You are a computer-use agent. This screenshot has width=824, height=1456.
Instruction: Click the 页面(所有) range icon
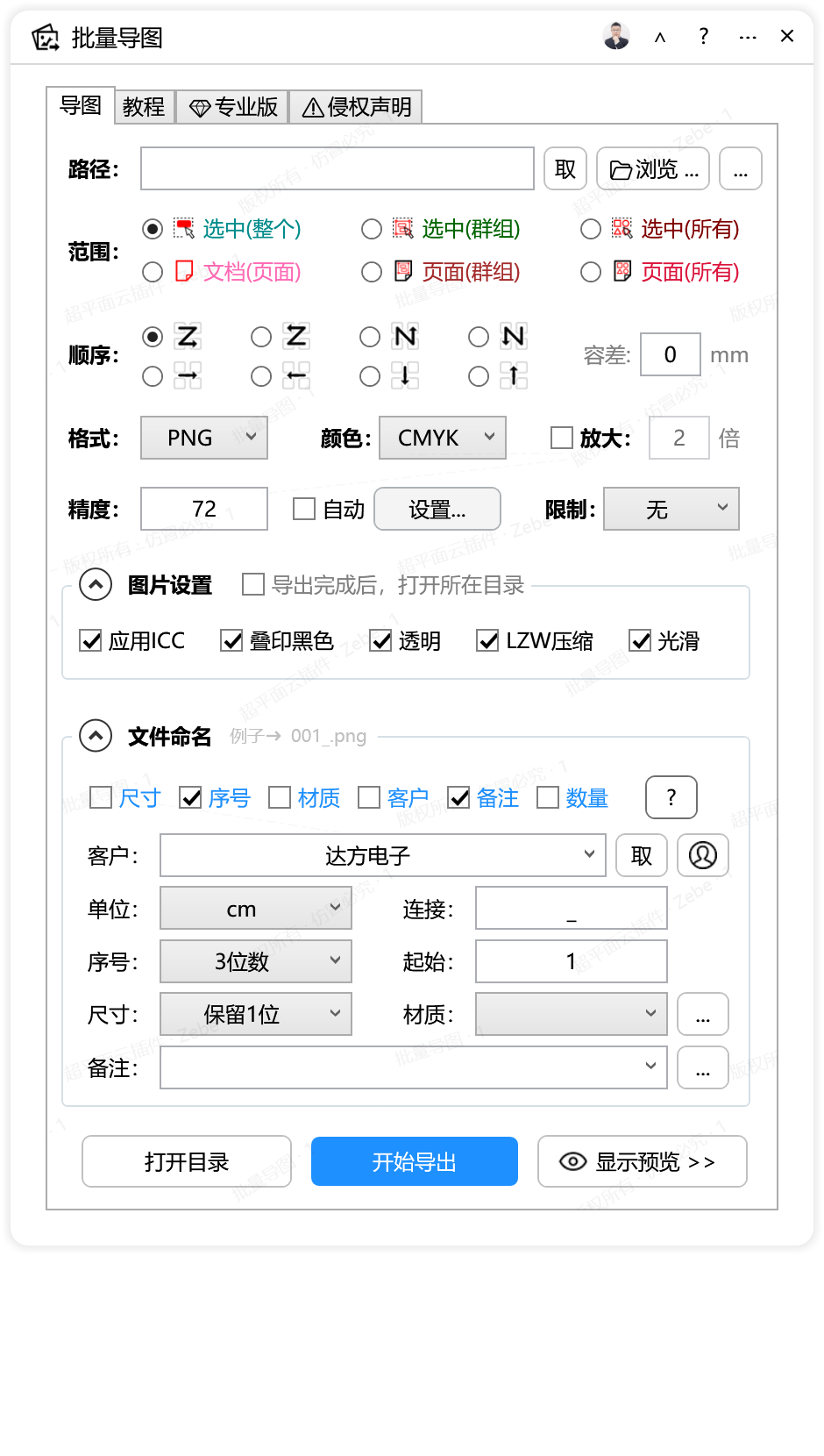coord(622,271)
